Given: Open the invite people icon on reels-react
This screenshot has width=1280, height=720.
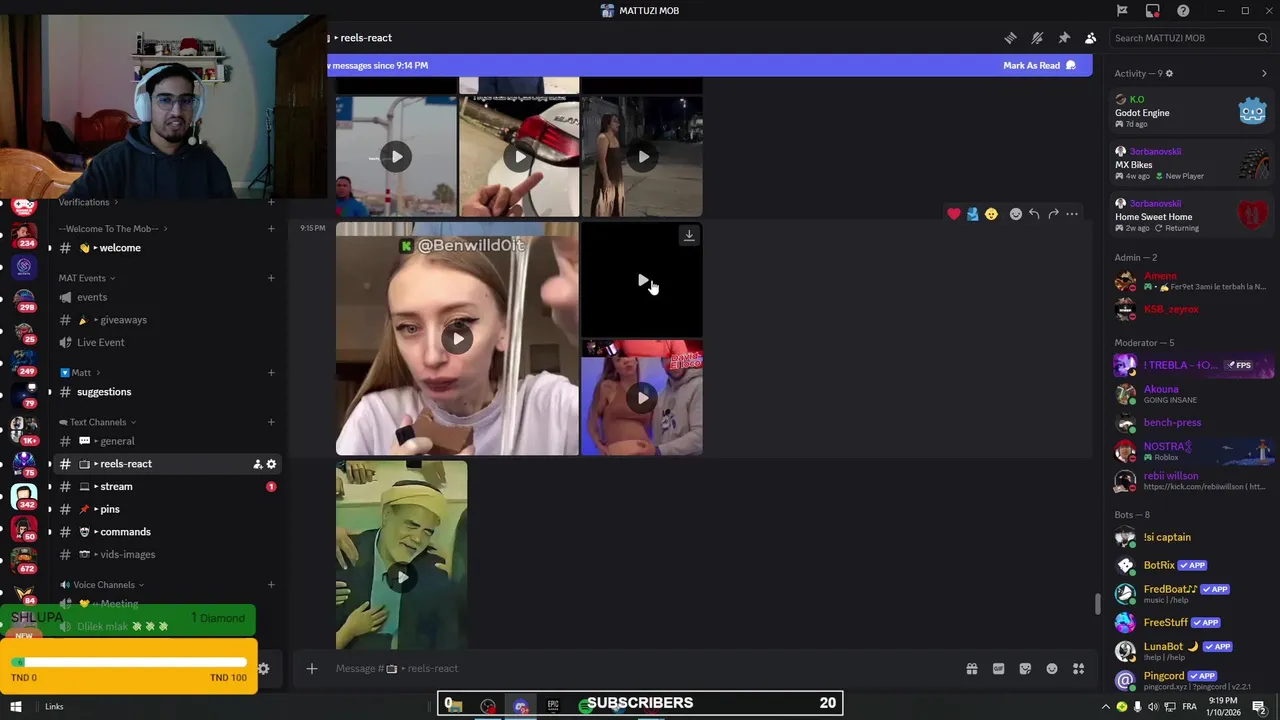Looking at the screenshot, I should [x=257, y=464].
